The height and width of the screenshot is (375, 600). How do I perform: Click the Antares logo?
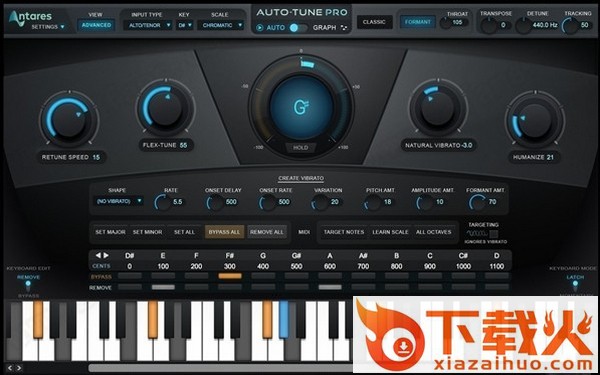pos(30,17)
